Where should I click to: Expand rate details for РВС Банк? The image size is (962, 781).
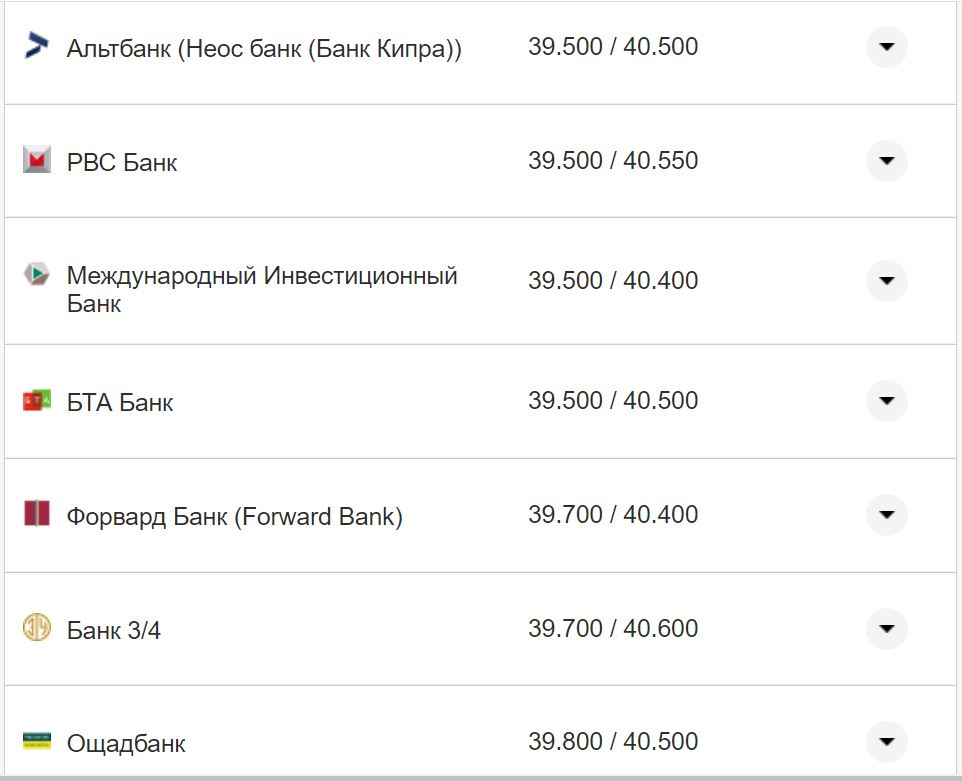point(886,161)
